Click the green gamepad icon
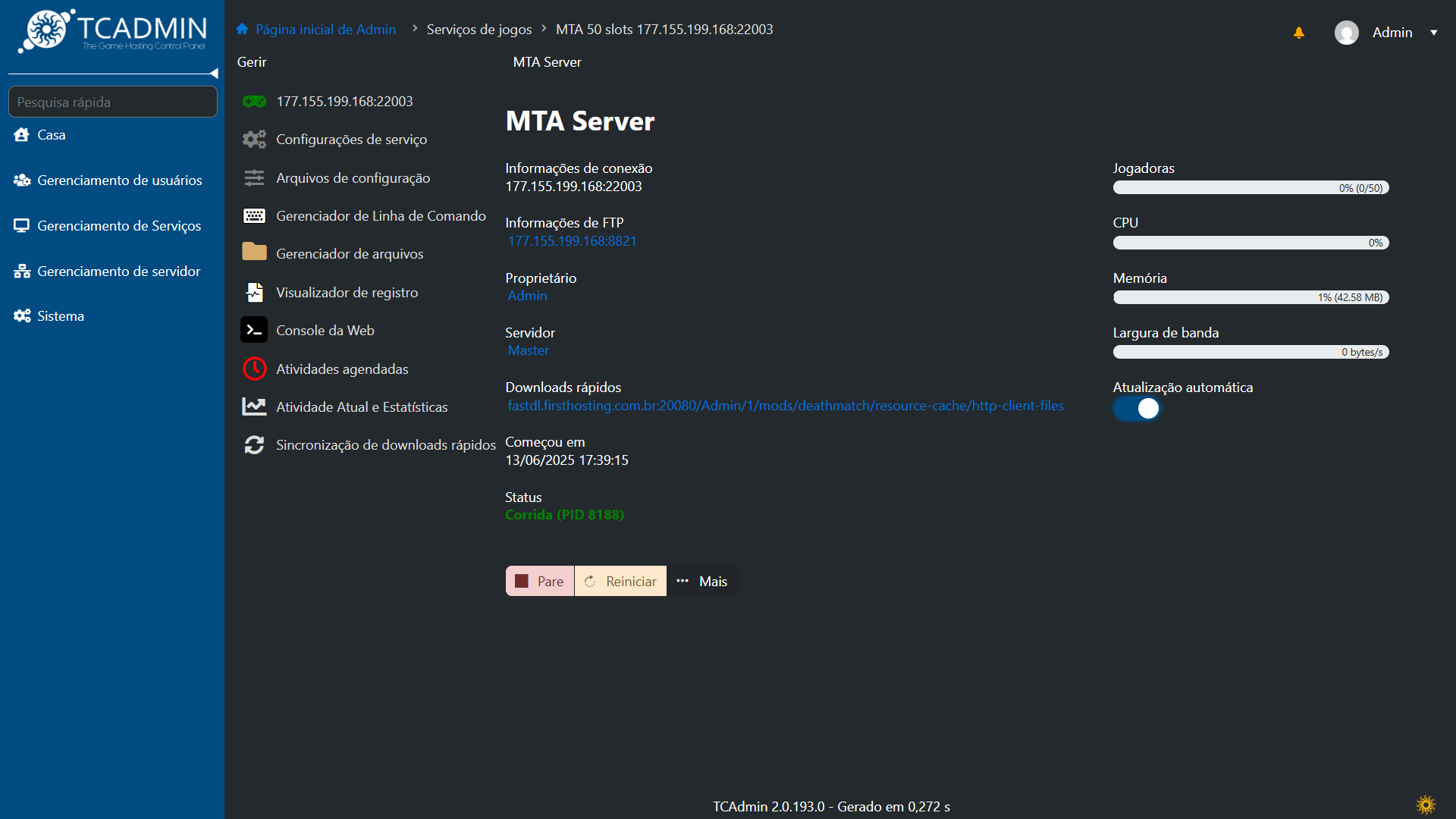Screen dimensions: 1456x819 pos(254,102)
